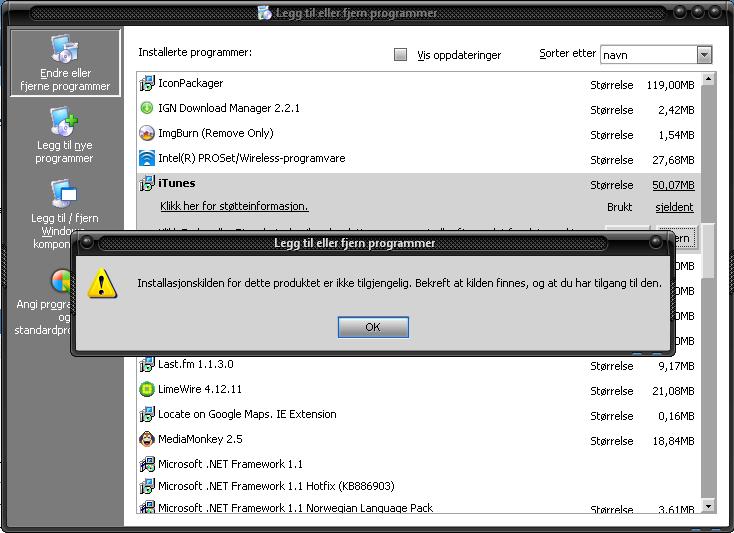Image resolution: width=734 pixels, height=533 pixels.
Task: Select Intel(R) PROSet/Wireless-programvare entry
Action: (x=252, y=158)
